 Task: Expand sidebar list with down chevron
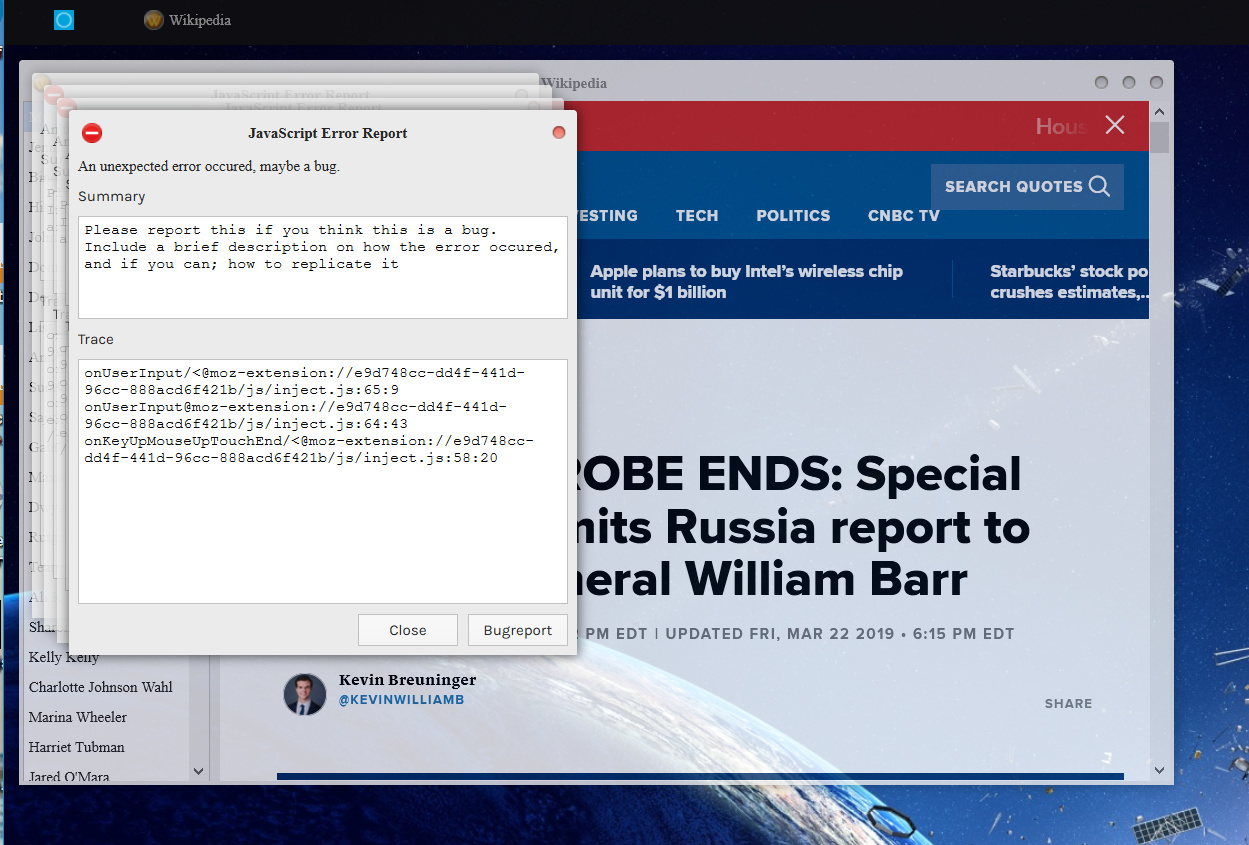(x=198, y=771)
